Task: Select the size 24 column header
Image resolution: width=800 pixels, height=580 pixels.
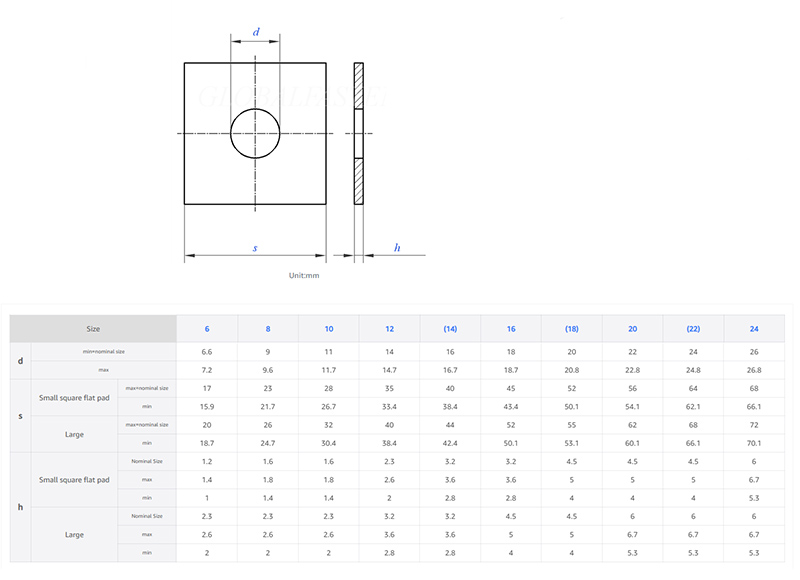Action: coord(754,328)
